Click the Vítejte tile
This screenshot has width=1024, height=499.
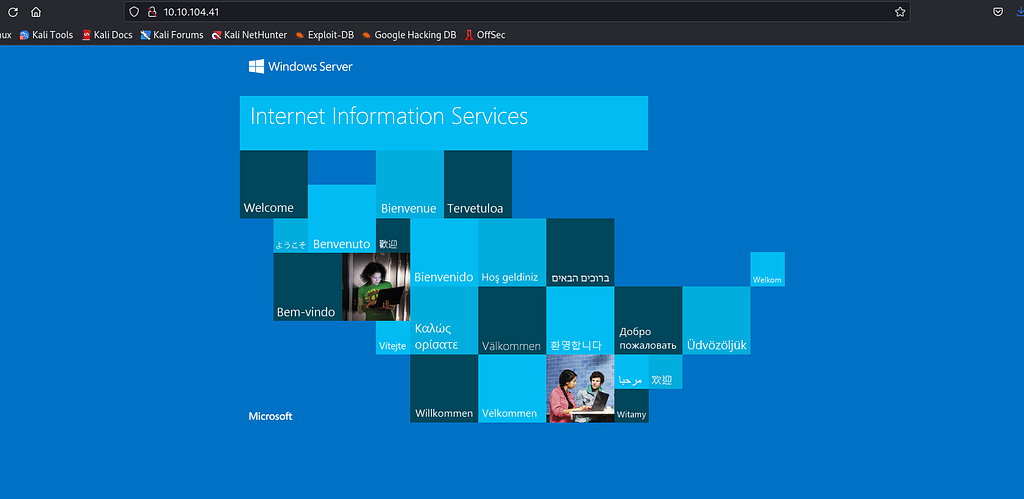click(393, 338)
